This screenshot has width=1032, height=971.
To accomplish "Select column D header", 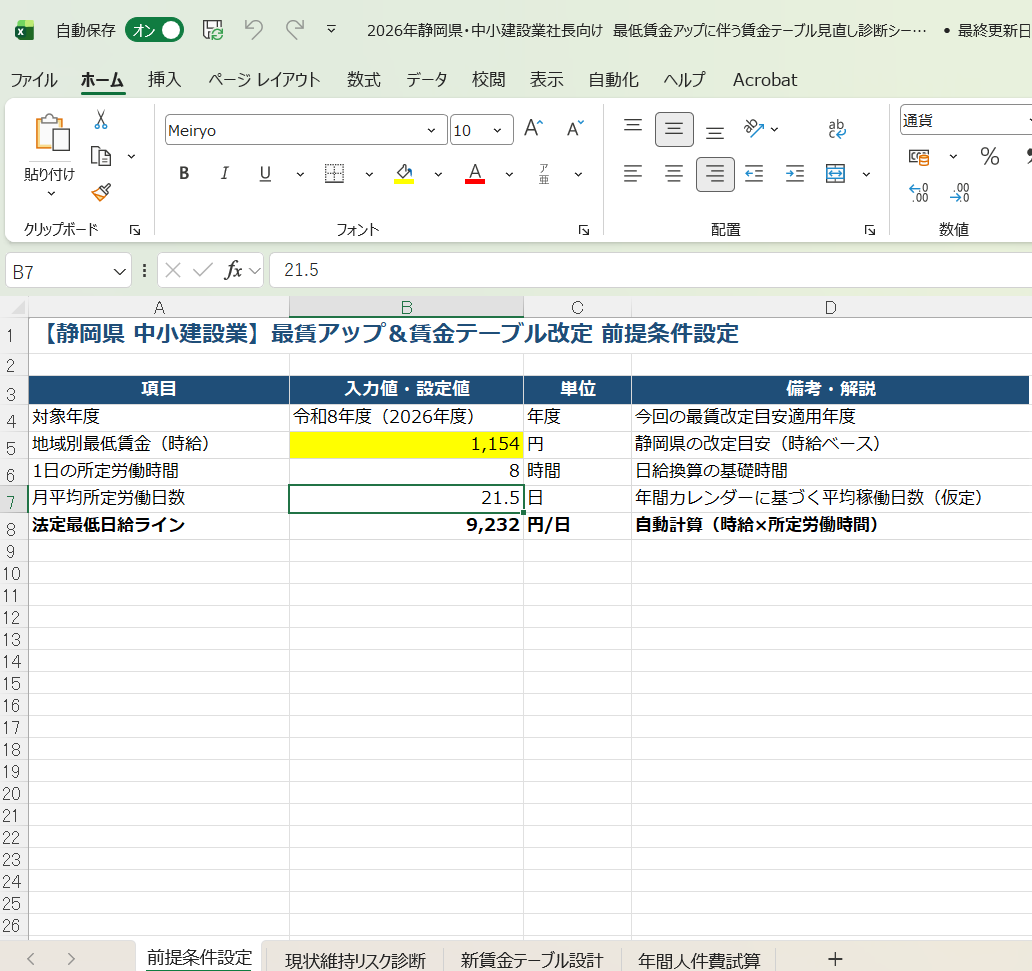I will click(830, 307).
